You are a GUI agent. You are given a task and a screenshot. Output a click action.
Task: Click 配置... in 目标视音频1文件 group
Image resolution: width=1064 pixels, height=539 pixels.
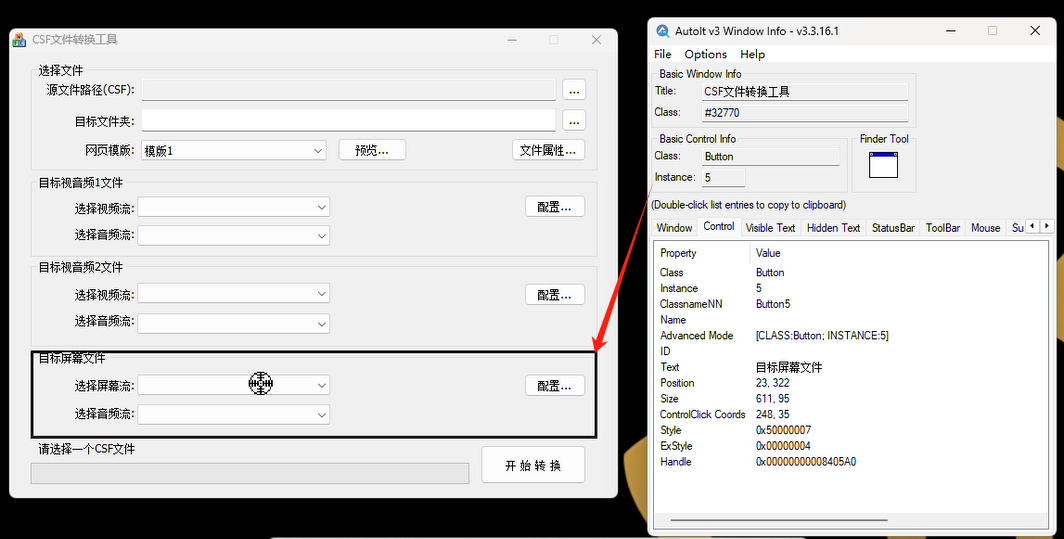click(x=554, y=207)
